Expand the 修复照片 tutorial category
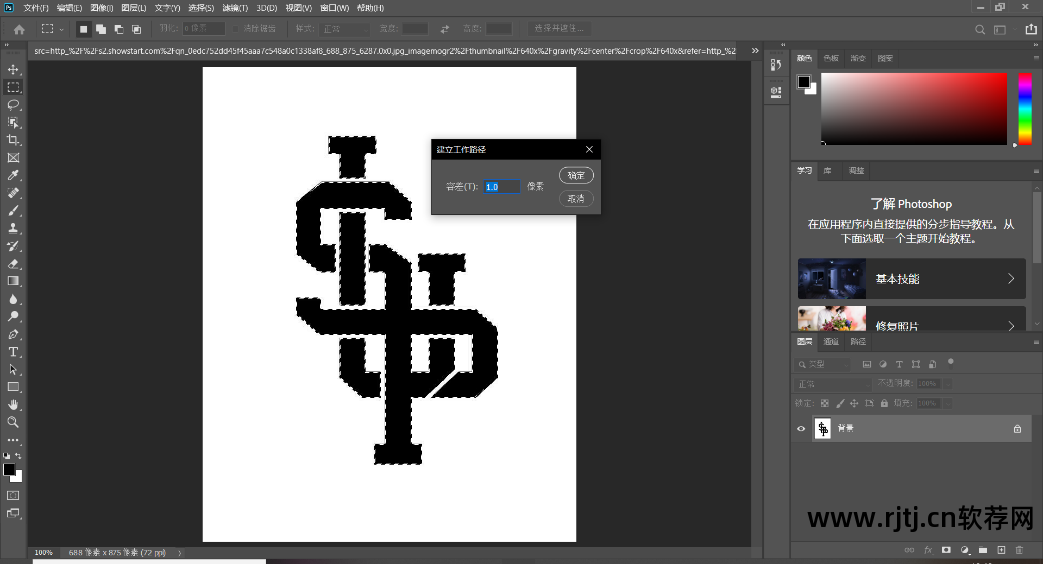 tap(911, 319)
